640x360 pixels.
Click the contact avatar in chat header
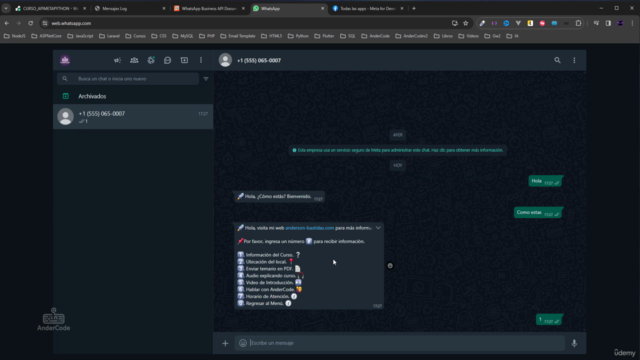(225, 60)
